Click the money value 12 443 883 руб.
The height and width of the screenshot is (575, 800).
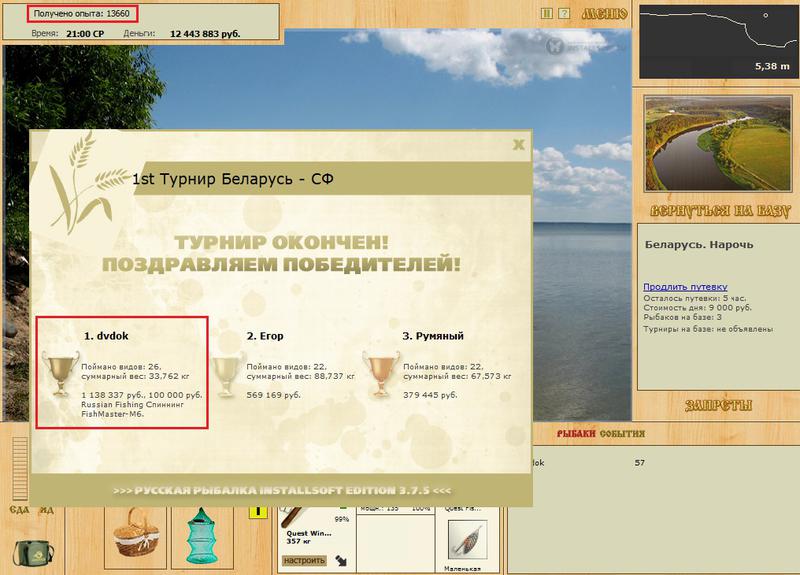pos(205,34)
